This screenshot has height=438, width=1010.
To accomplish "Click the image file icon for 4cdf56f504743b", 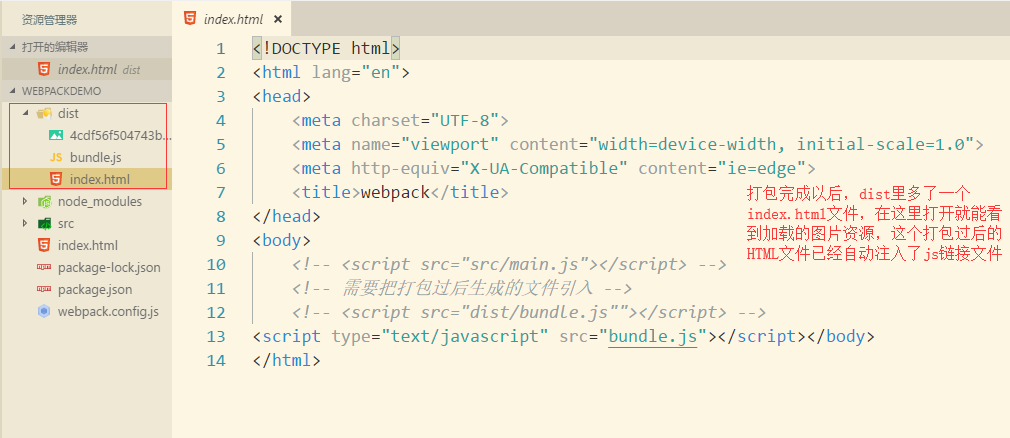I will pos(56,136).
